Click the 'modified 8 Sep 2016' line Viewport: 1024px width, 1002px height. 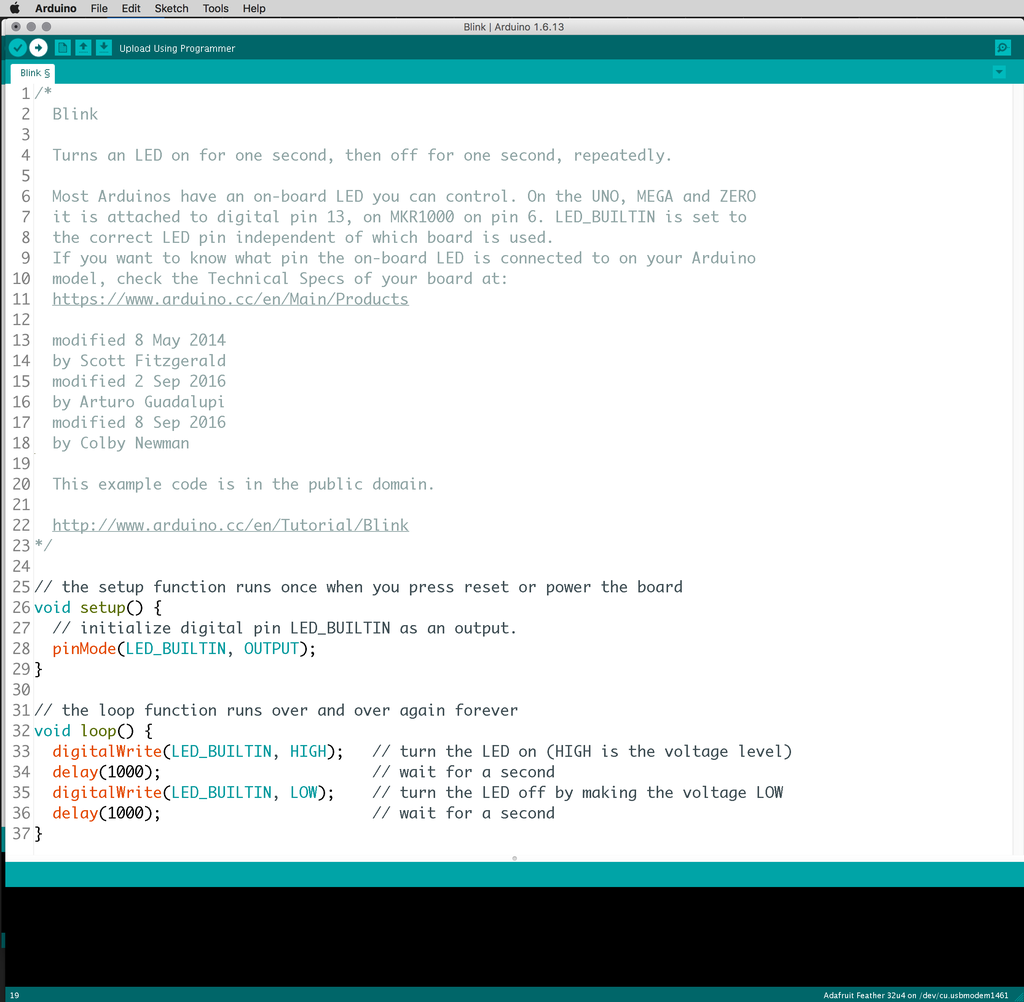(139, 423)
